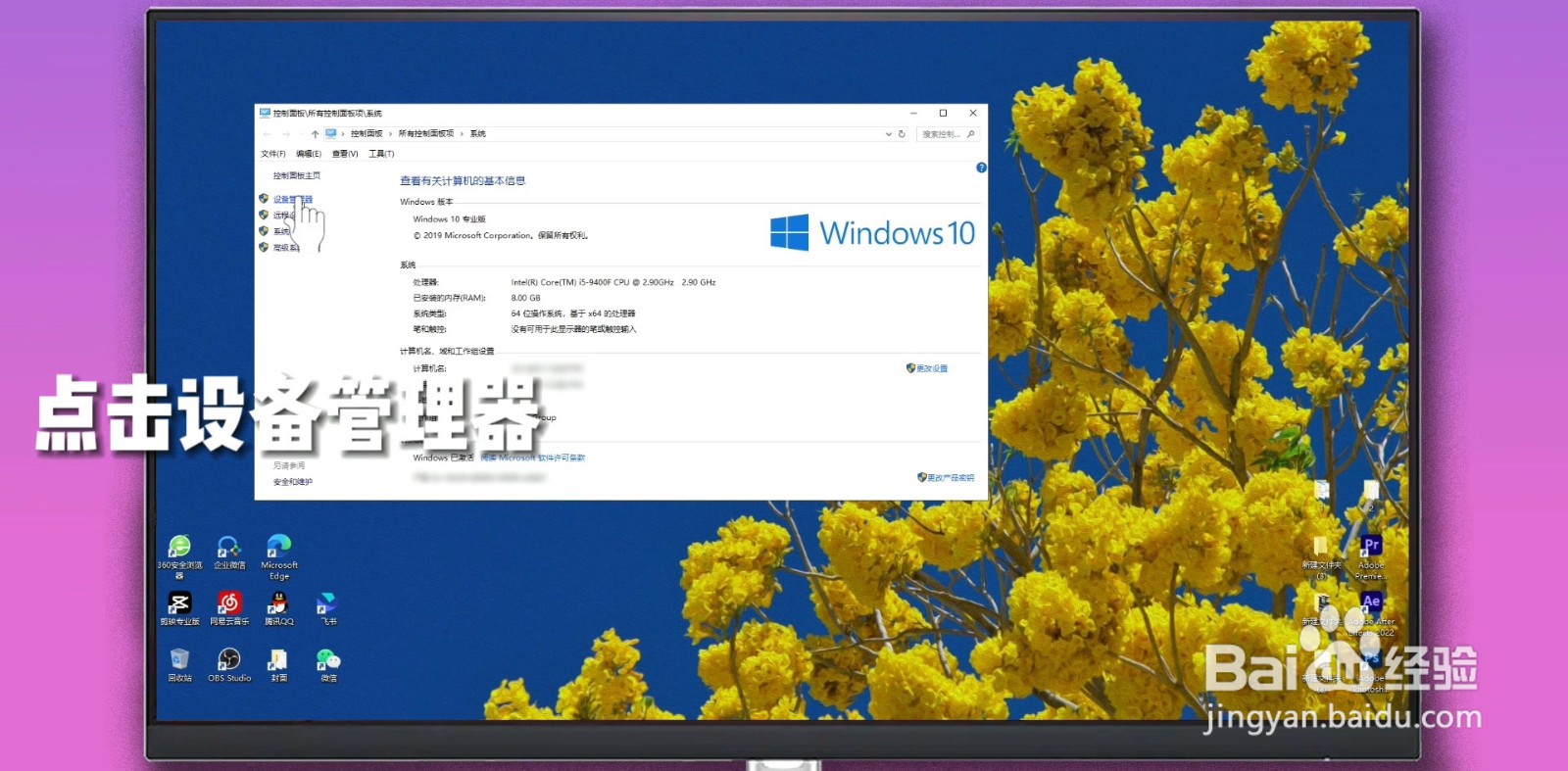1568x771 pixels.
Task: Launch OBS Studio from the desktop
Action: tap(229, 664)
